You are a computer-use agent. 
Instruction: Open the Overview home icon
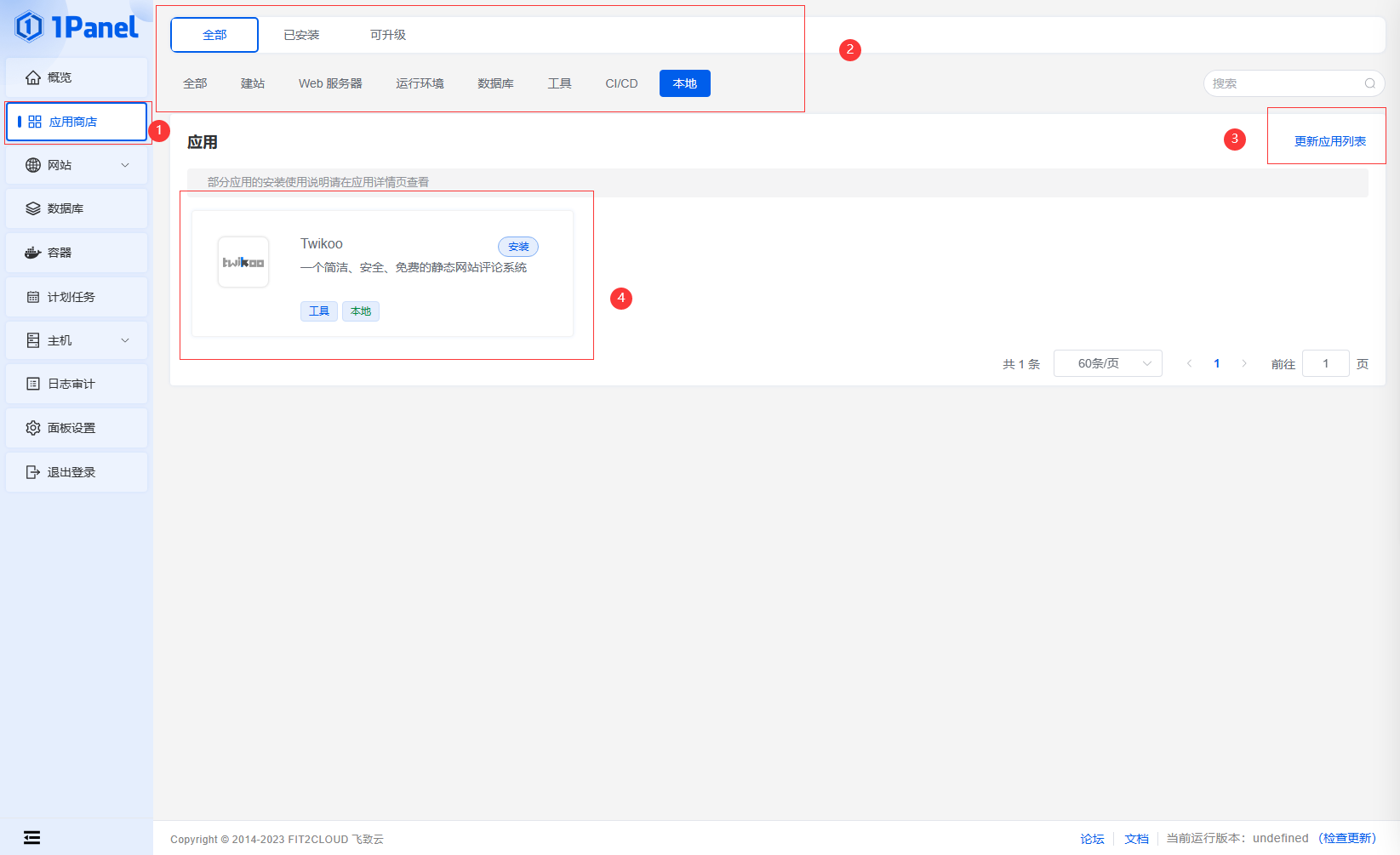click(33, 77)
